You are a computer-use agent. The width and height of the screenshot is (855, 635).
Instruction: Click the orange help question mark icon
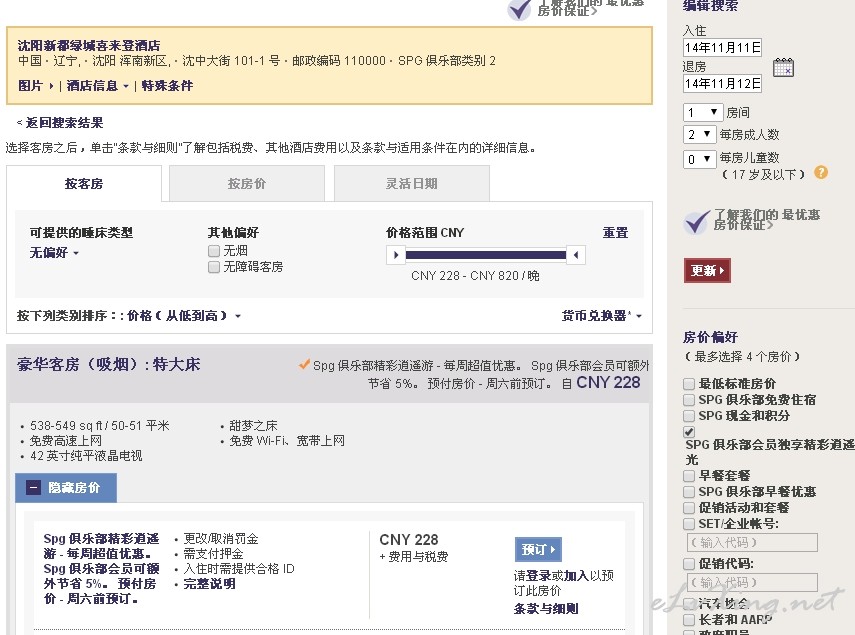(x=821, y=173)
